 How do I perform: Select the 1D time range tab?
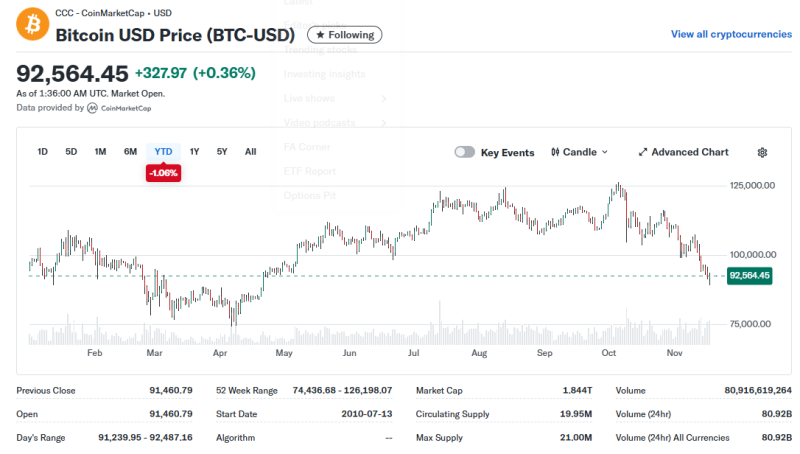tap(43, 152)
